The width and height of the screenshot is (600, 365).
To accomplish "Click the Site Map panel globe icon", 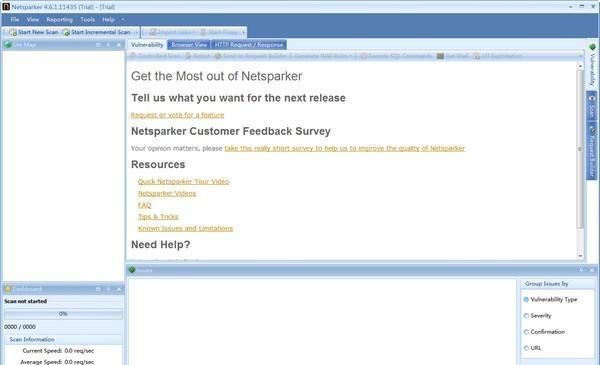I will point(8,45).
